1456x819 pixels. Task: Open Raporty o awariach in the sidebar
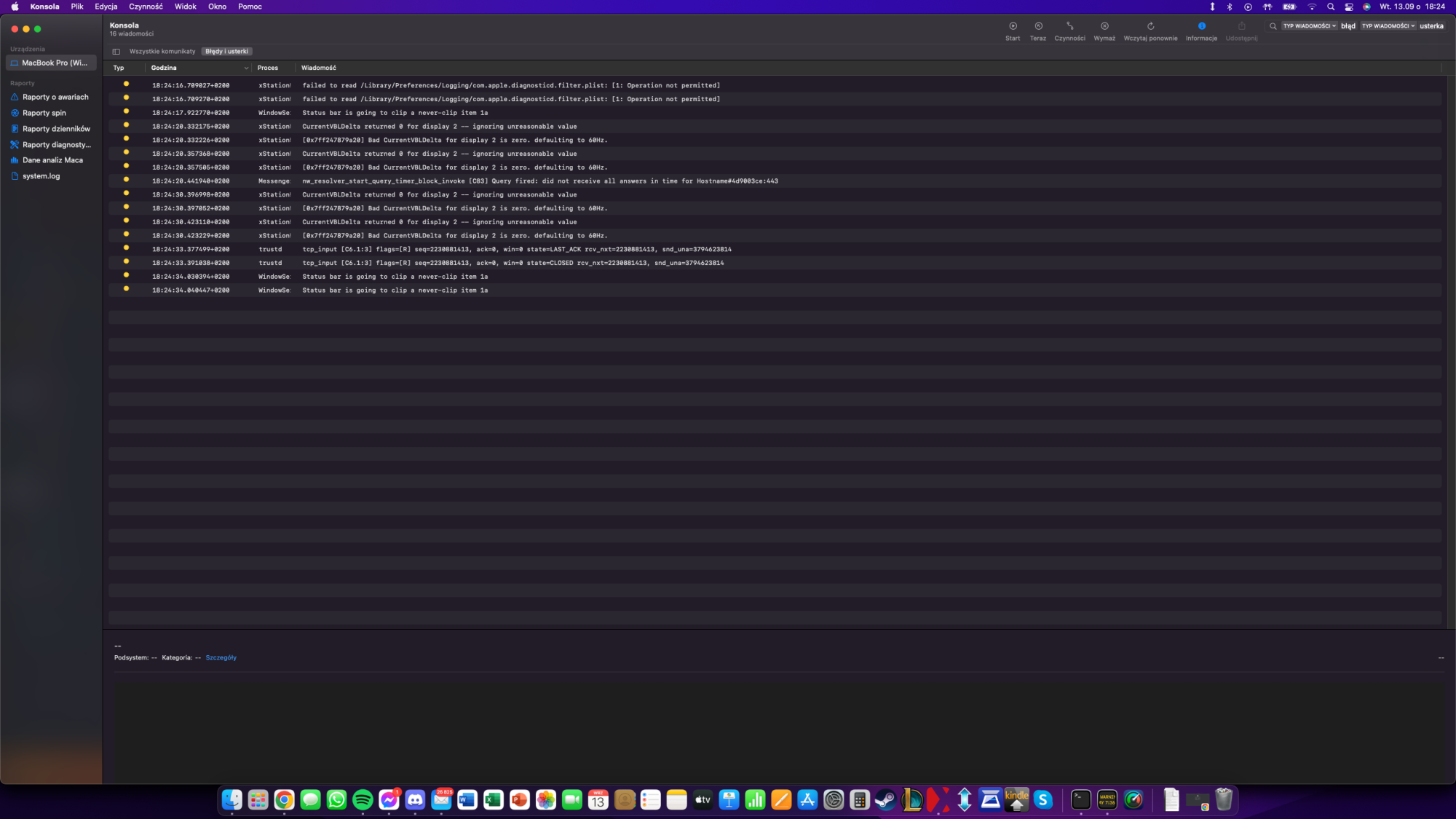pos(55,97)
